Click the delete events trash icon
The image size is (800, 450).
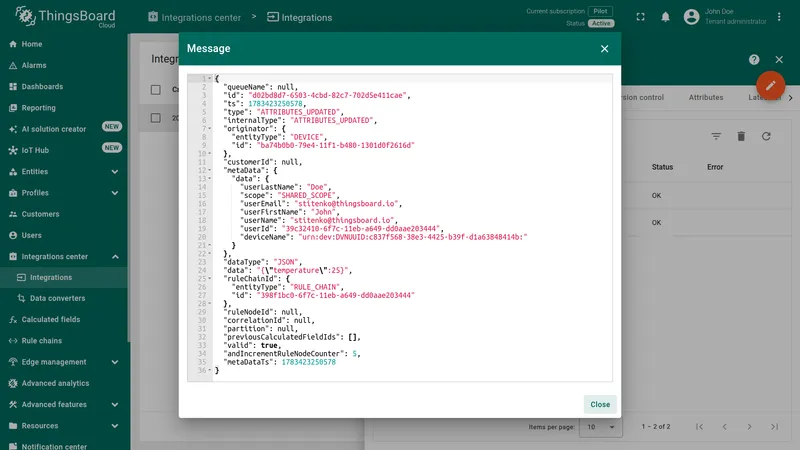tap(741, 136)
